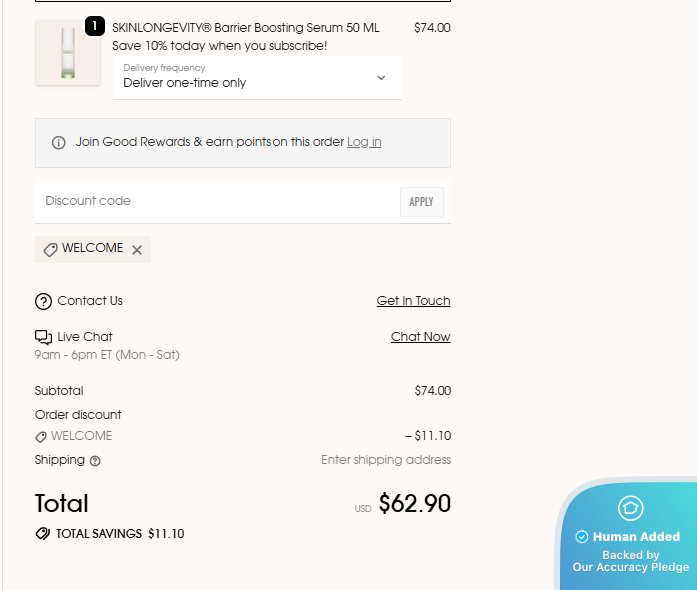Focus the Discount code input field
697x590 pixels.
click(x=217, y=201)
